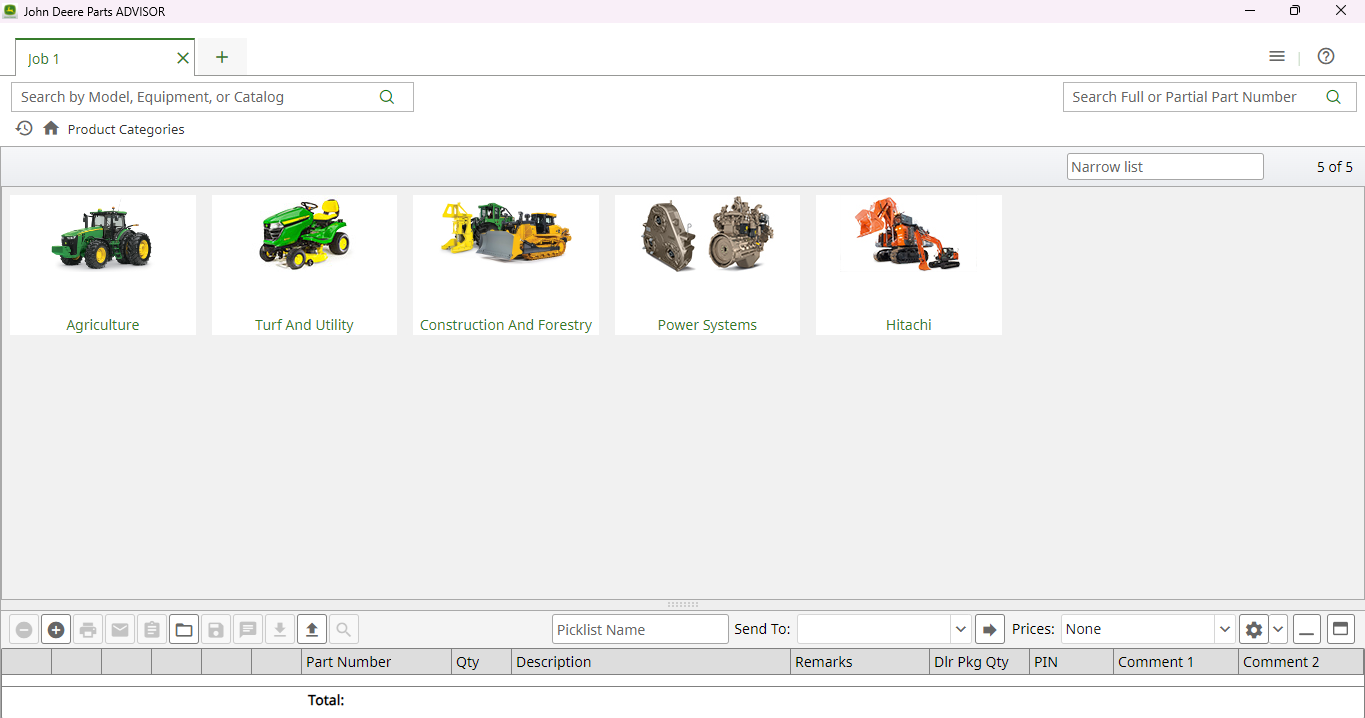Click the Description column header
This screenshot has width=1365, height=718.
click(x=651, y=662)
